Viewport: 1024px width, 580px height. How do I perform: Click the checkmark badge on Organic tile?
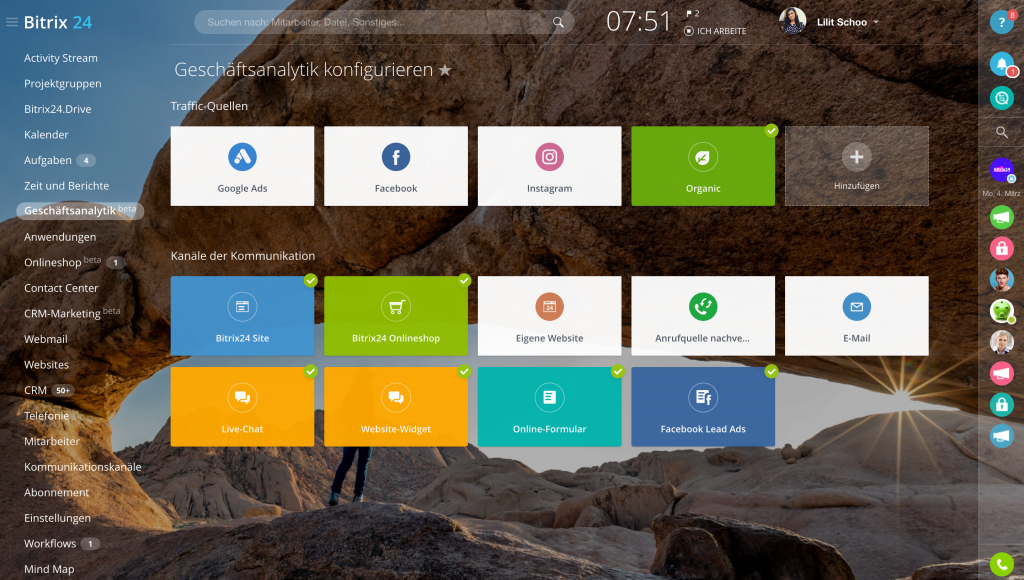(771, 131)
